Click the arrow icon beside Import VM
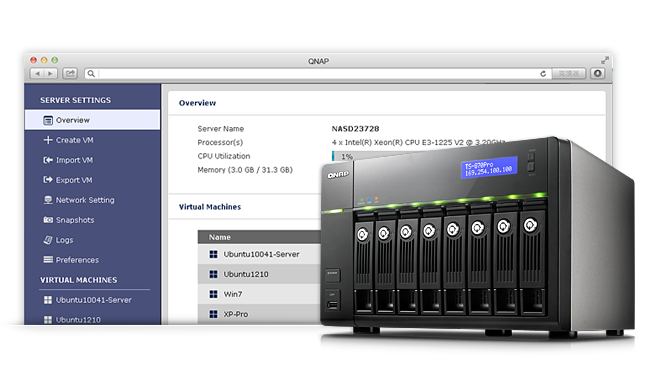The image size is (650, 370). pos(48,160)
